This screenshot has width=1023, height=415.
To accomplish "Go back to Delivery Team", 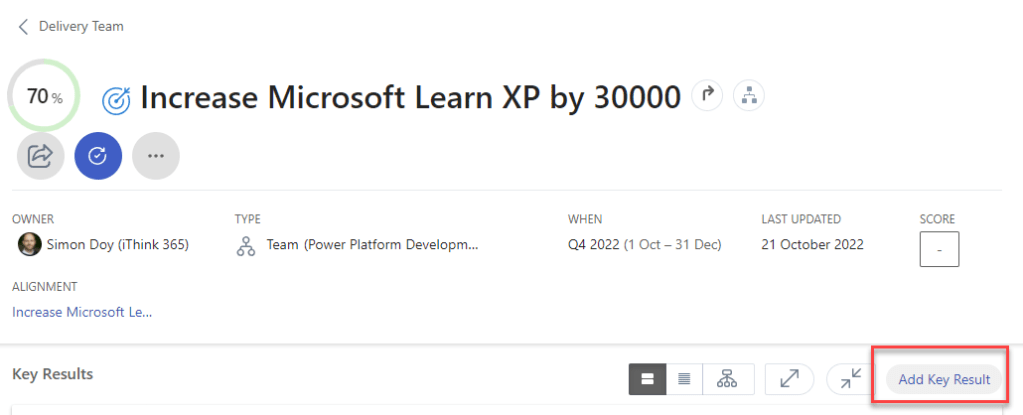I will (x=80, y=26).
